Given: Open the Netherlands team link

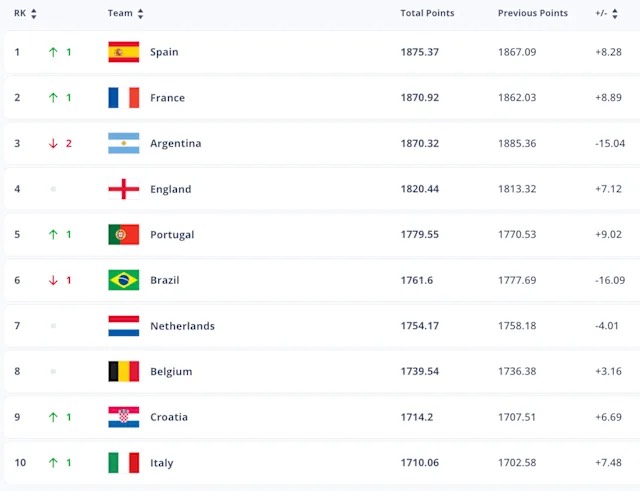Looking at the screenshot, I should pyautogui.click(x=182, y=326).
